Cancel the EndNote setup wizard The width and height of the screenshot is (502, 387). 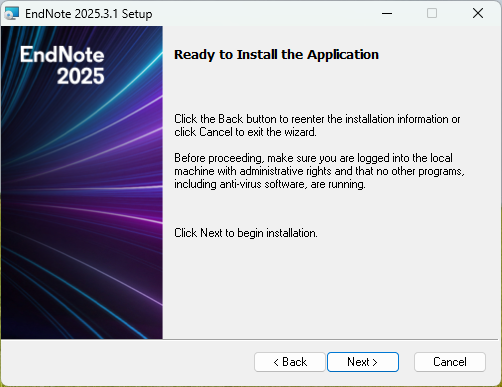(450, 362)
